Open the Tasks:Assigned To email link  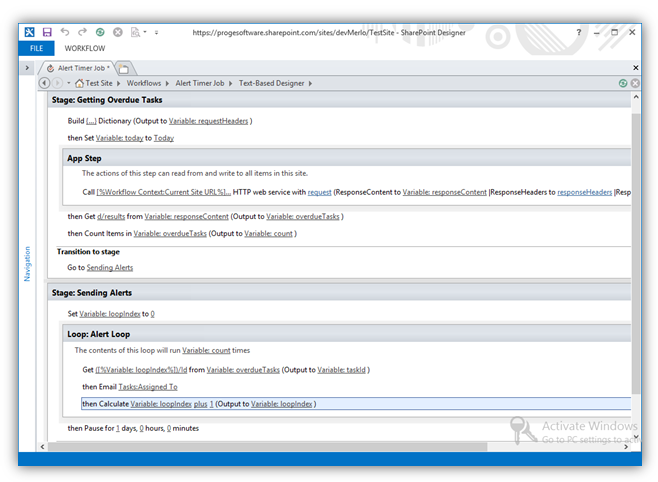coord(148,387)
